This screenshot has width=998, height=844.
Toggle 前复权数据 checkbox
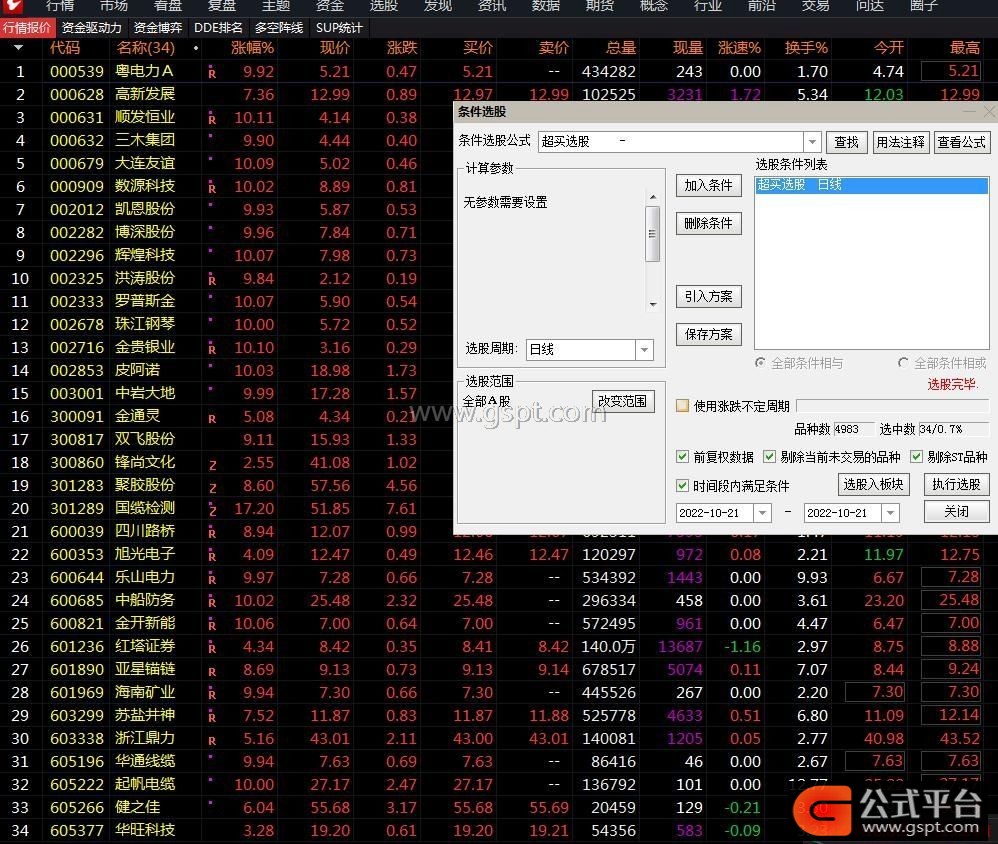(x=682, y=456)
